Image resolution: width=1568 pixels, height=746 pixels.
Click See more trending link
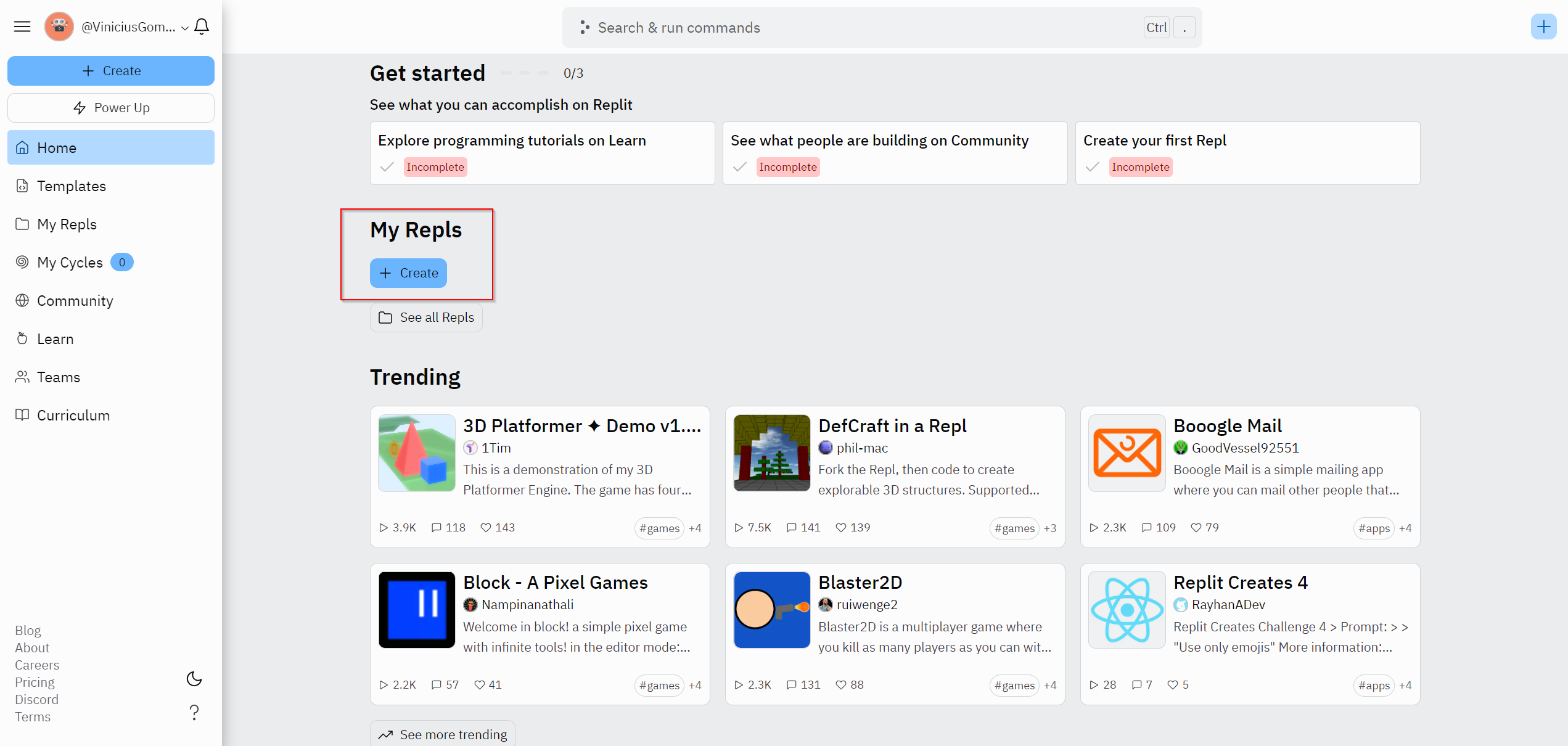point(443,734)
